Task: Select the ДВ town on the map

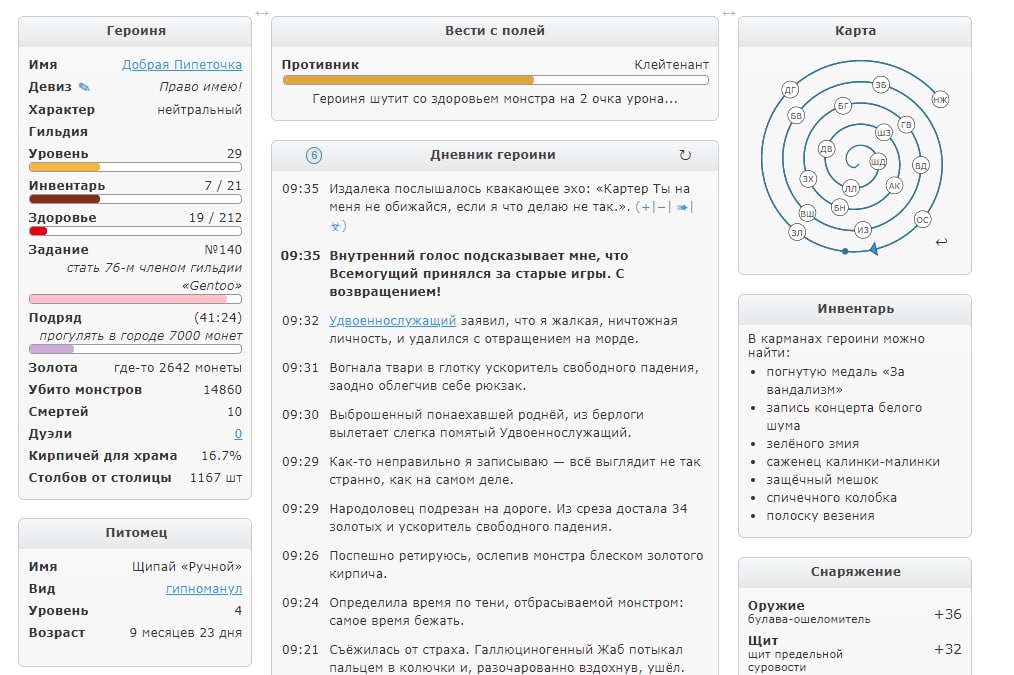Action: [826, 148]
